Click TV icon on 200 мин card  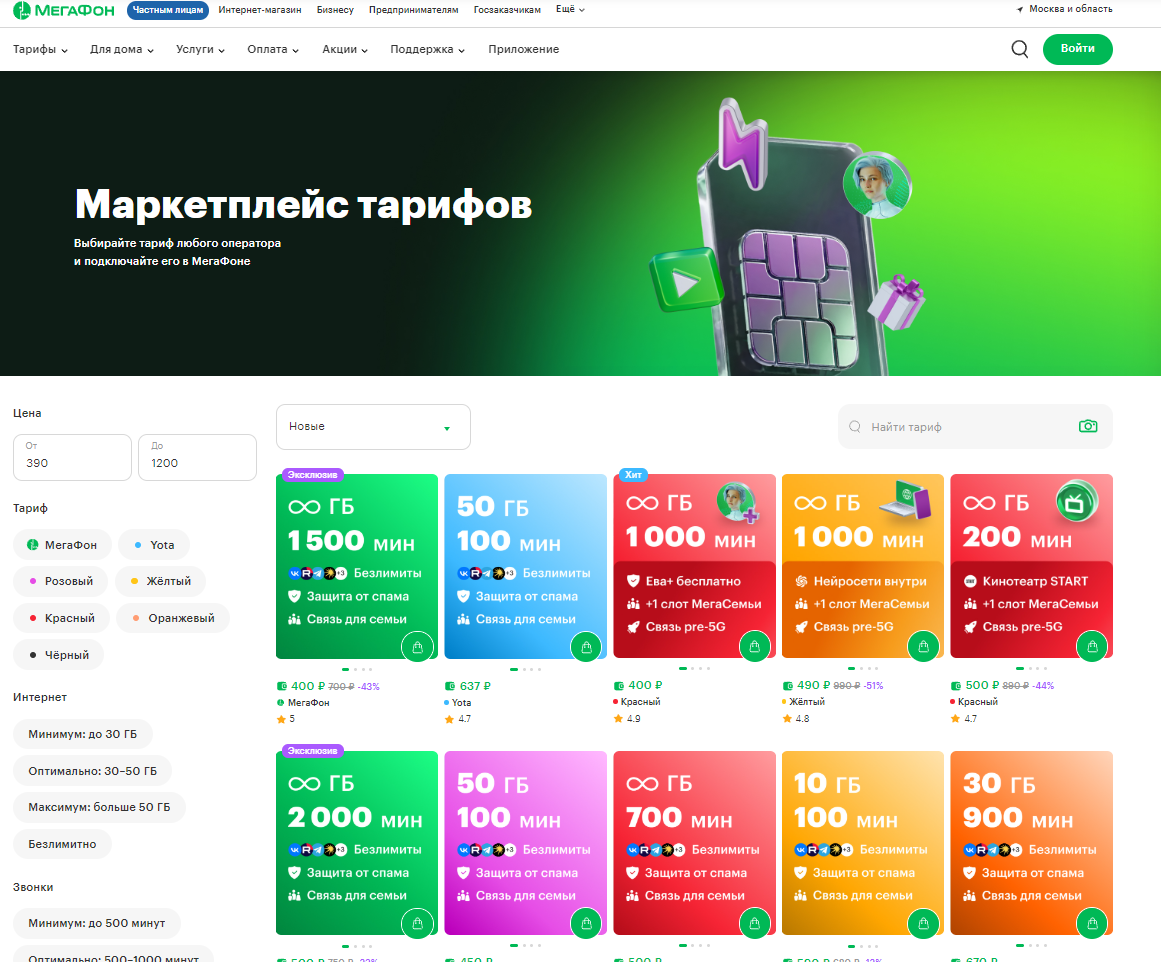point(1077,502)
